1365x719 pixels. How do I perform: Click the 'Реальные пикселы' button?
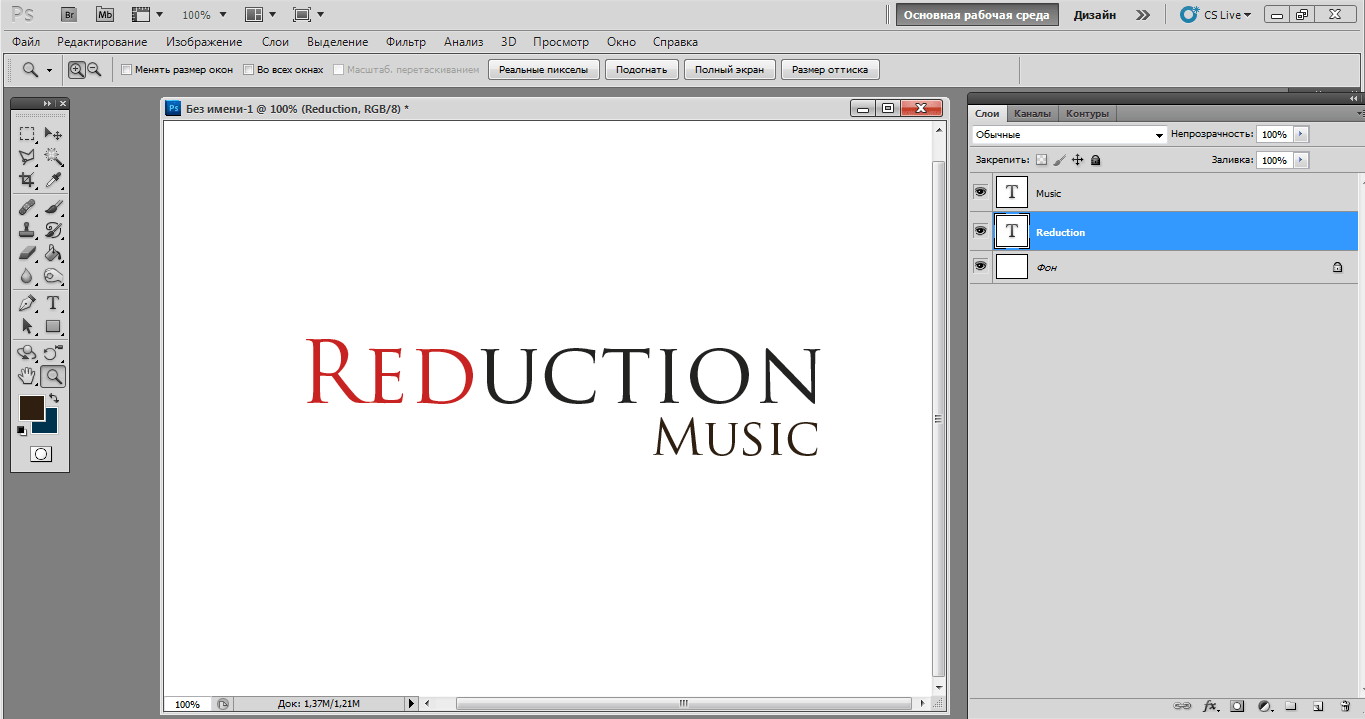(x=544, y=70)
